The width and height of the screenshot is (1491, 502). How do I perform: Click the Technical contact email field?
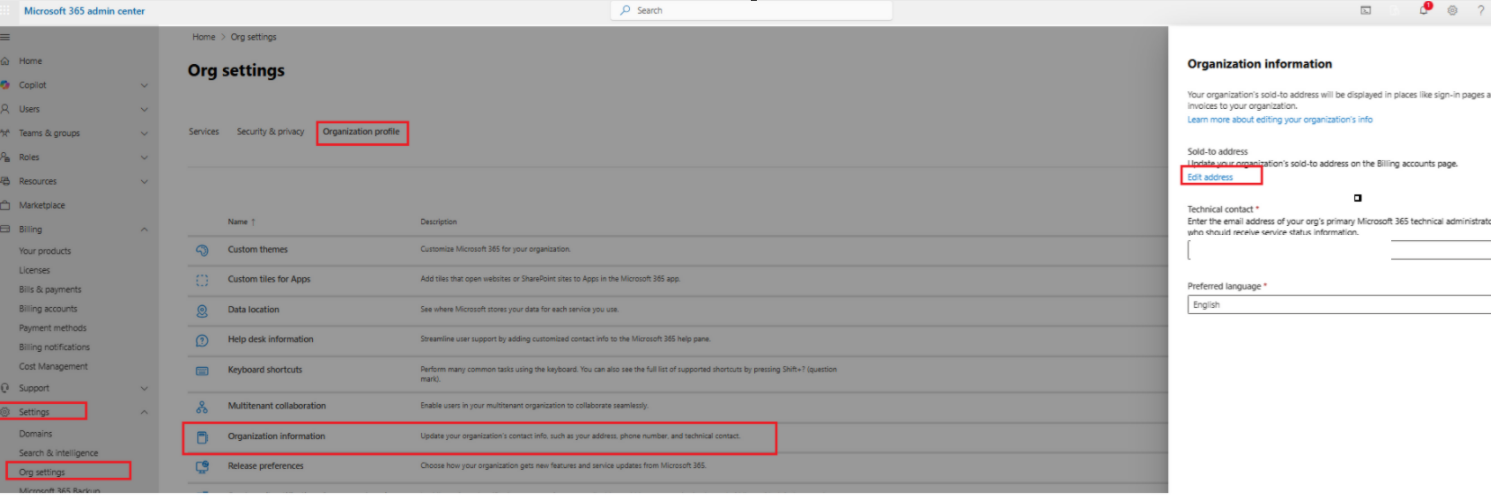pos(1339,250)
